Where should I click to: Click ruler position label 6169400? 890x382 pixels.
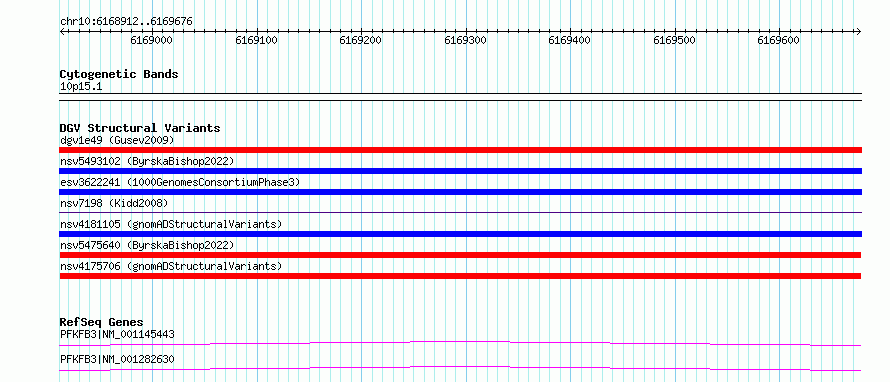[570, 40]
